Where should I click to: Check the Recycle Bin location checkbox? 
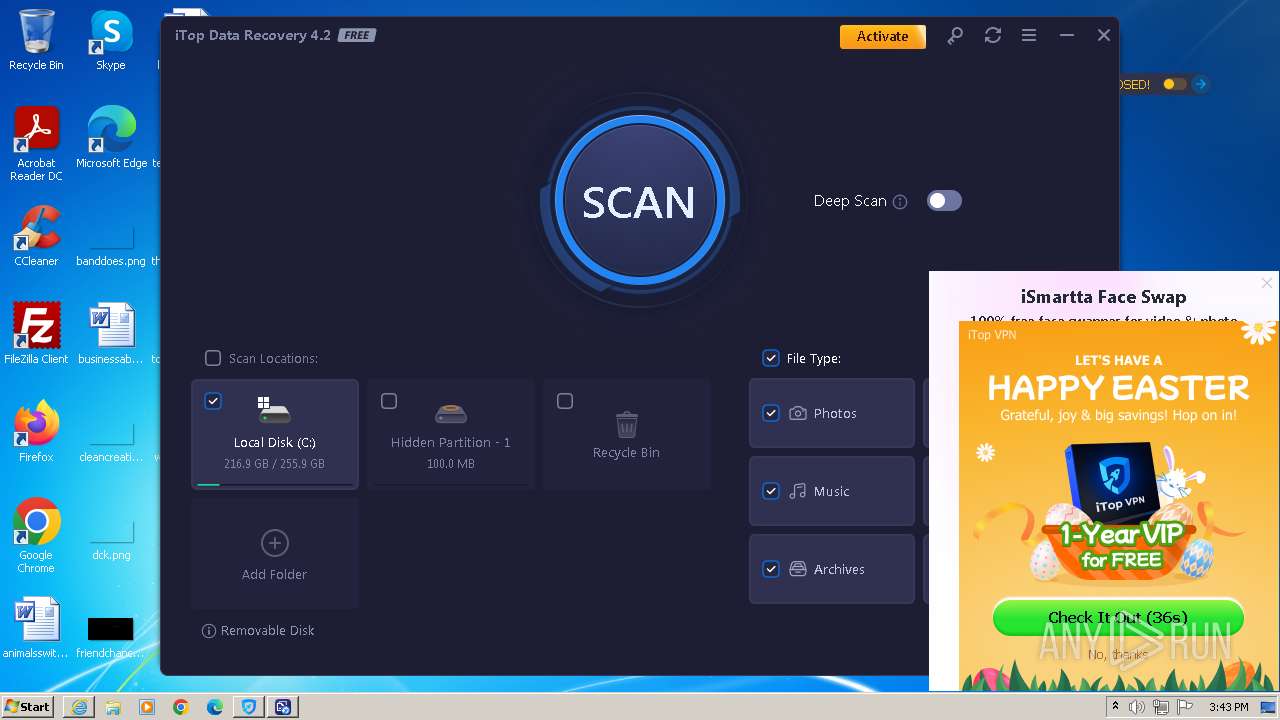(x=565, y=401)
